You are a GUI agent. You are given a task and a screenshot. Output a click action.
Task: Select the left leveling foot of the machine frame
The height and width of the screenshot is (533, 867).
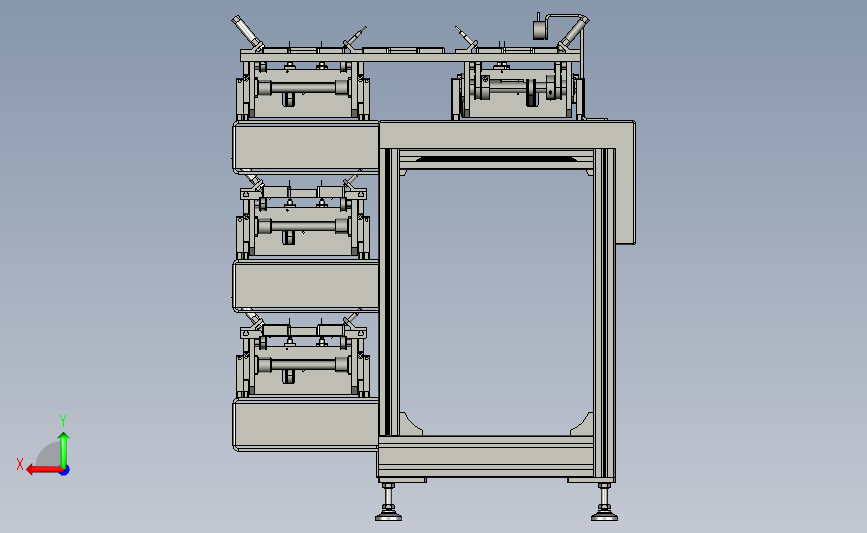tap(389, 502)
